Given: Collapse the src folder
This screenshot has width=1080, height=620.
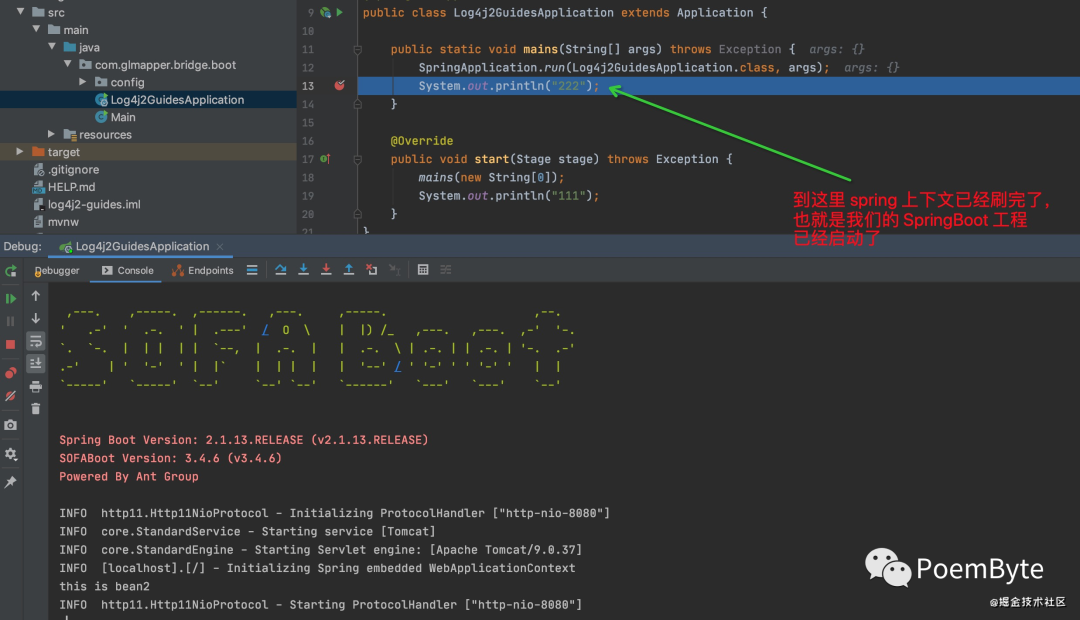Looking at the screenshot, I should click(x=20, y=12).
